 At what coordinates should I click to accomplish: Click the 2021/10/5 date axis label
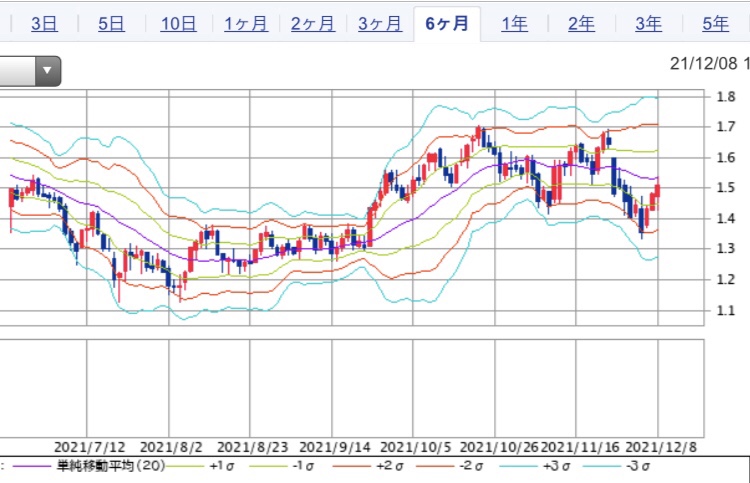click(x=416, y=448)
